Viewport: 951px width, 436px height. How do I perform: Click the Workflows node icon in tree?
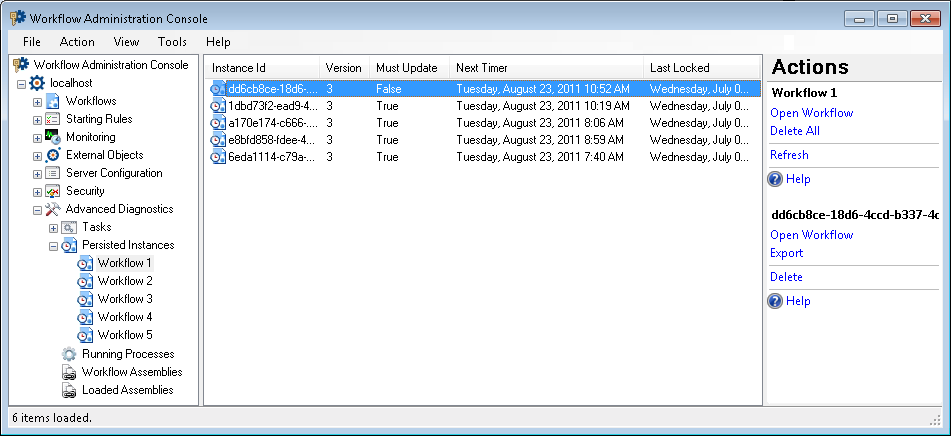click(53, 101)
